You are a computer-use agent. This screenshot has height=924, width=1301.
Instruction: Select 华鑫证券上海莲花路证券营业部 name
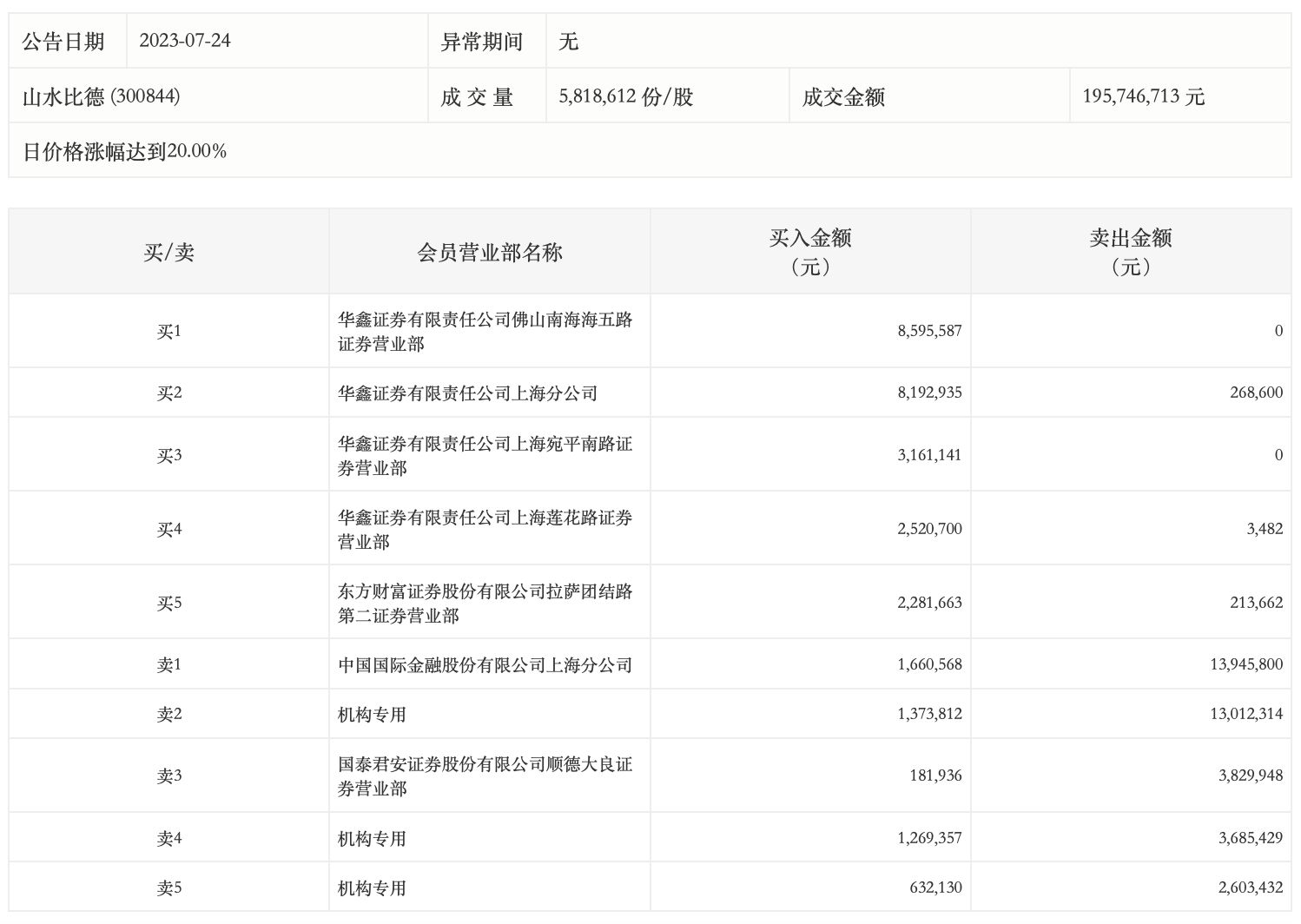click(x=485, y=530)
